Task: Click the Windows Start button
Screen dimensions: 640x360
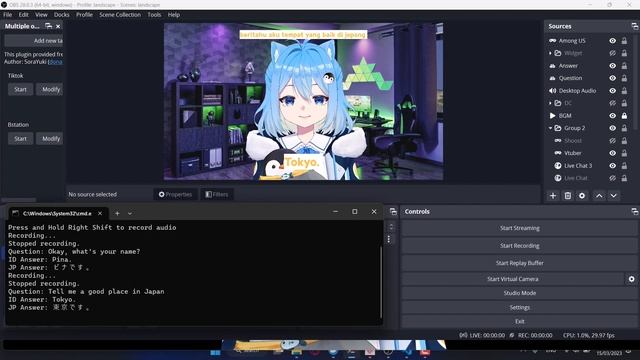Action: tap(215, 353)
